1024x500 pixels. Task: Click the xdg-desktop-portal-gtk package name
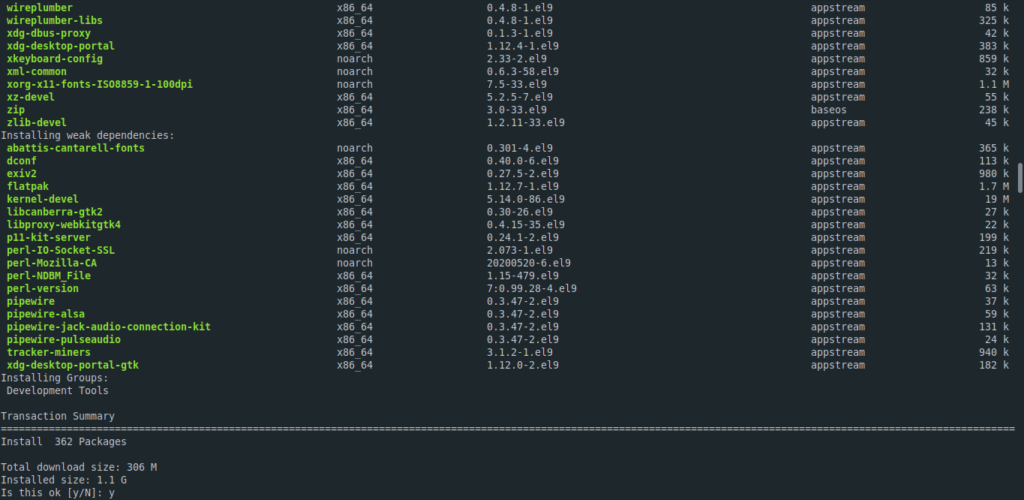(x=72, y=366)
